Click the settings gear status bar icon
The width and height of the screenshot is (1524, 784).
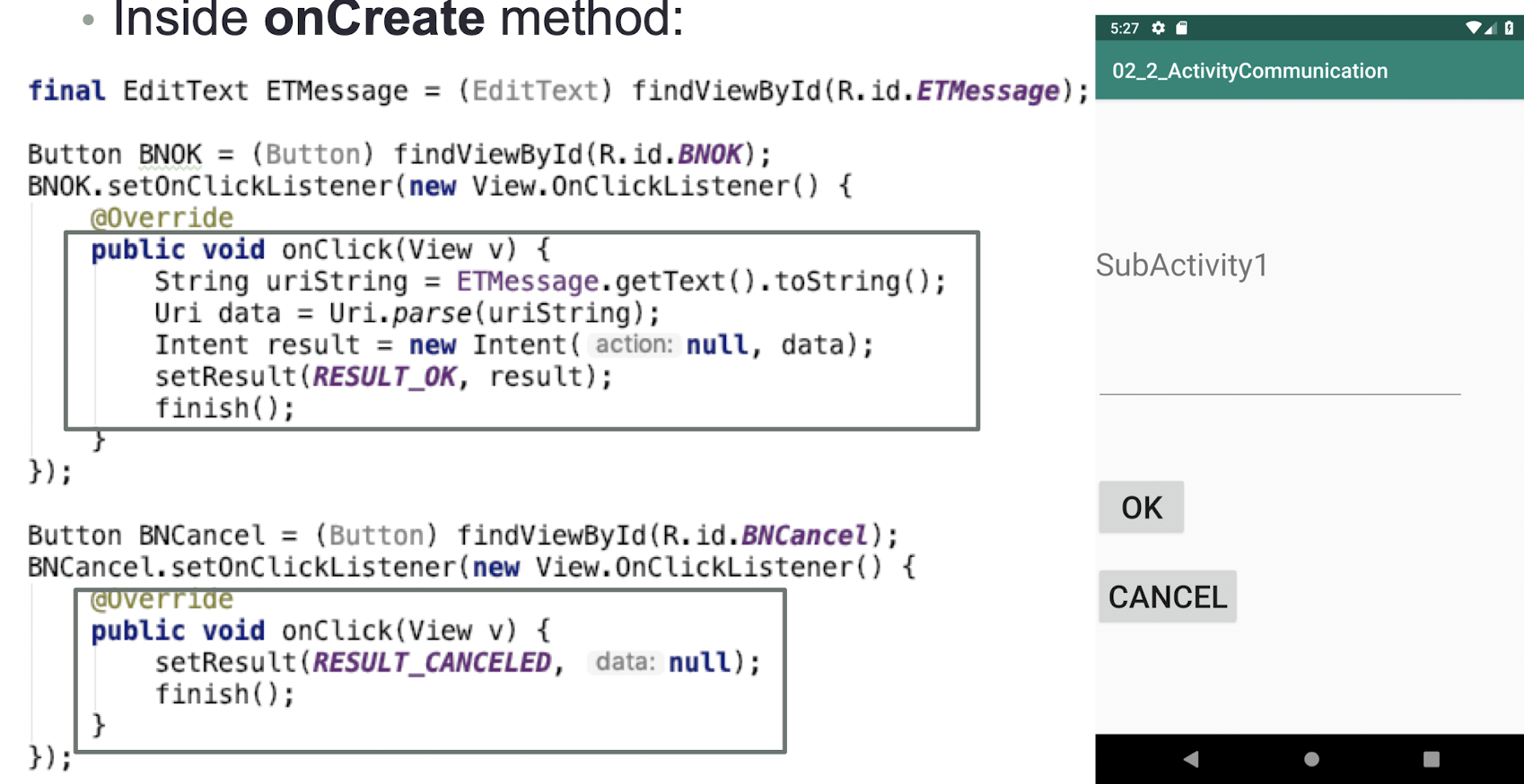tap(1159, 28)
